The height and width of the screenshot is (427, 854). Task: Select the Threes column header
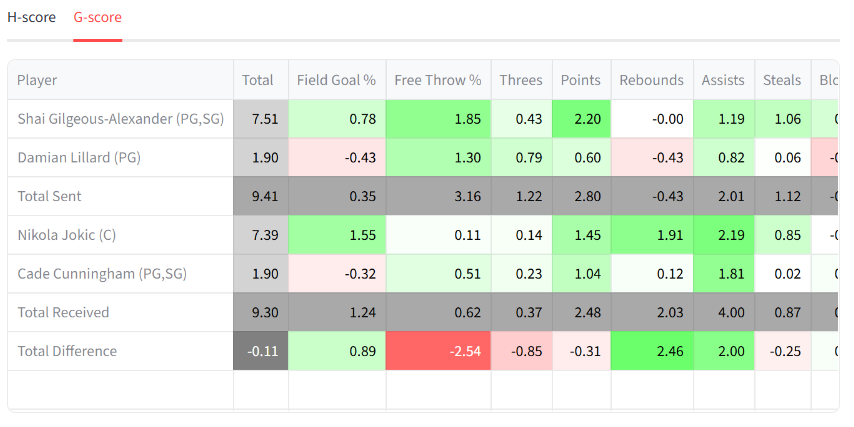click(x=521, y=80)
